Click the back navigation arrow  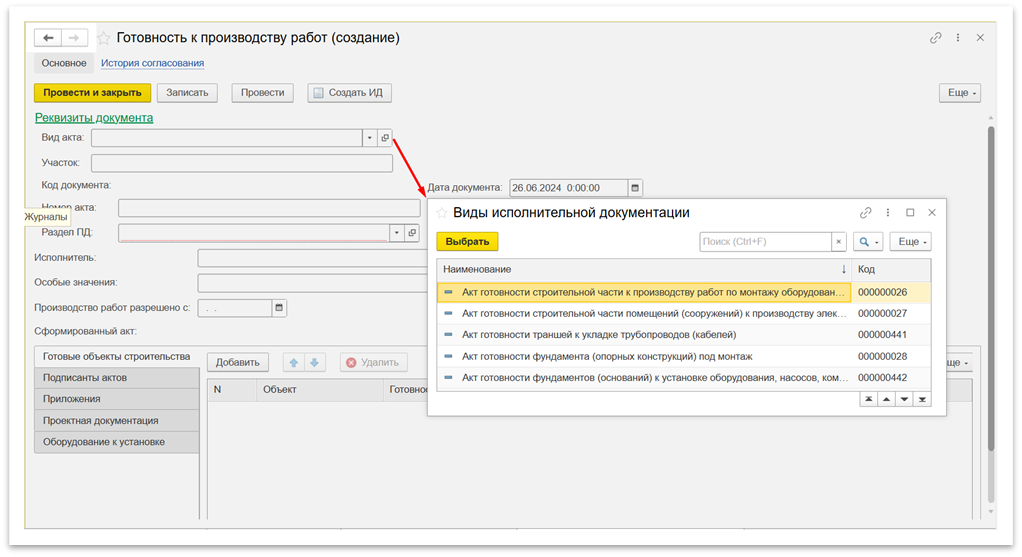pyautogui.click(x=48, y=38)
